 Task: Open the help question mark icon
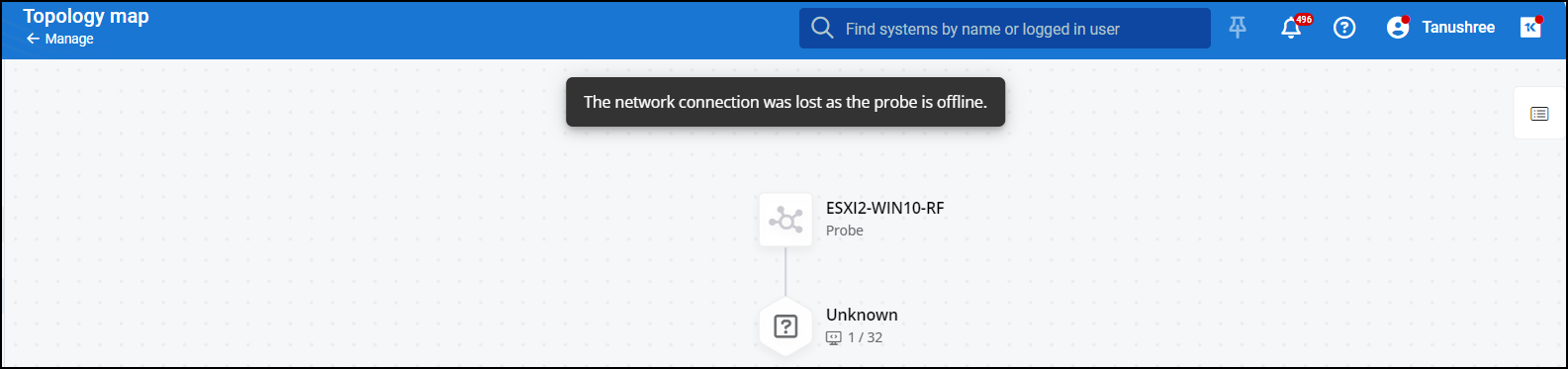[1344, 28]
